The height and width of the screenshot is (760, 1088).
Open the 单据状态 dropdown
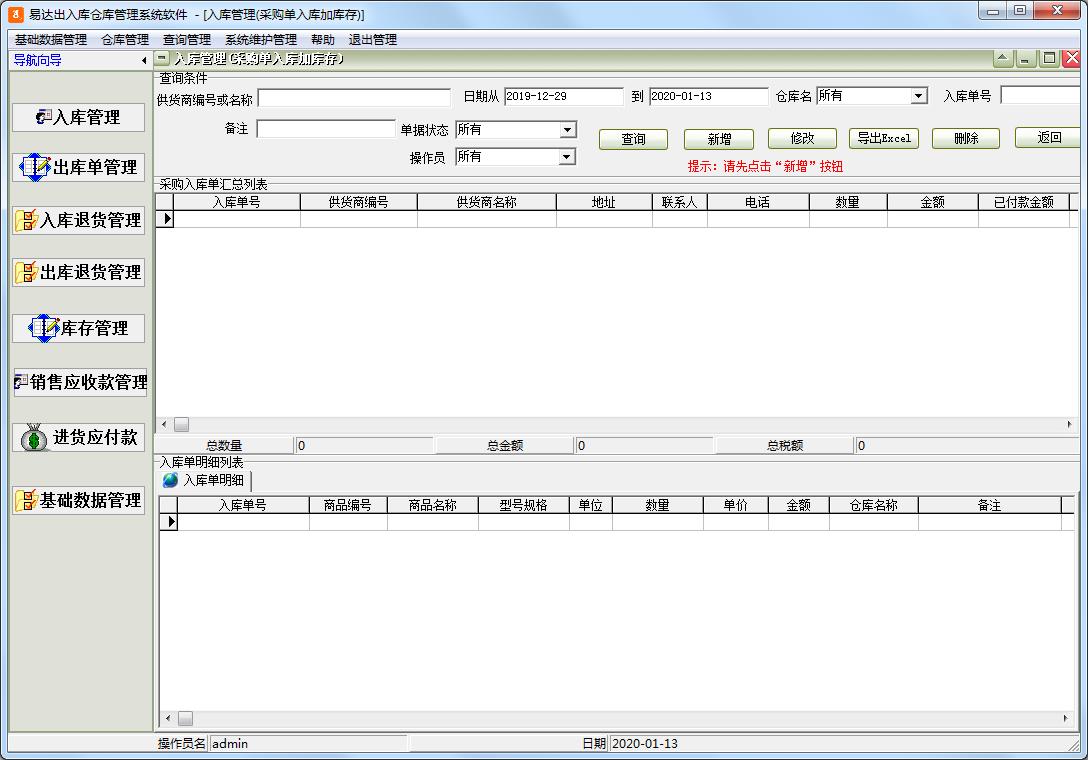pyautogui.click(x=568, y=130)
